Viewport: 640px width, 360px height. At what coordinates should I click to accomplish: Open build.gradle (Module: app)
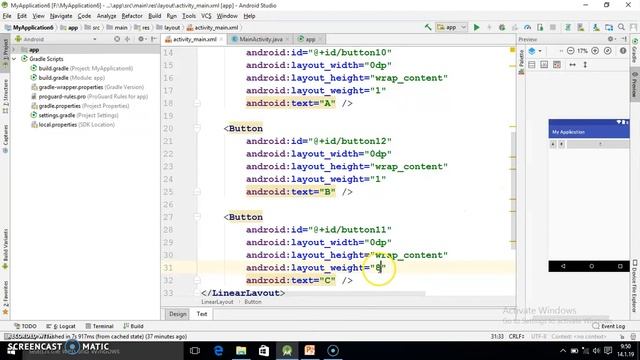click(68, 78)
